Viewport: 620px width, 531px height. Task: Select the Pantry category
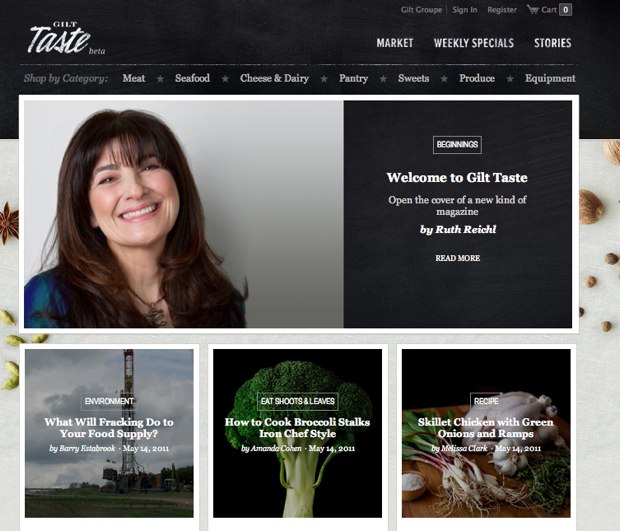pos(353,78)
